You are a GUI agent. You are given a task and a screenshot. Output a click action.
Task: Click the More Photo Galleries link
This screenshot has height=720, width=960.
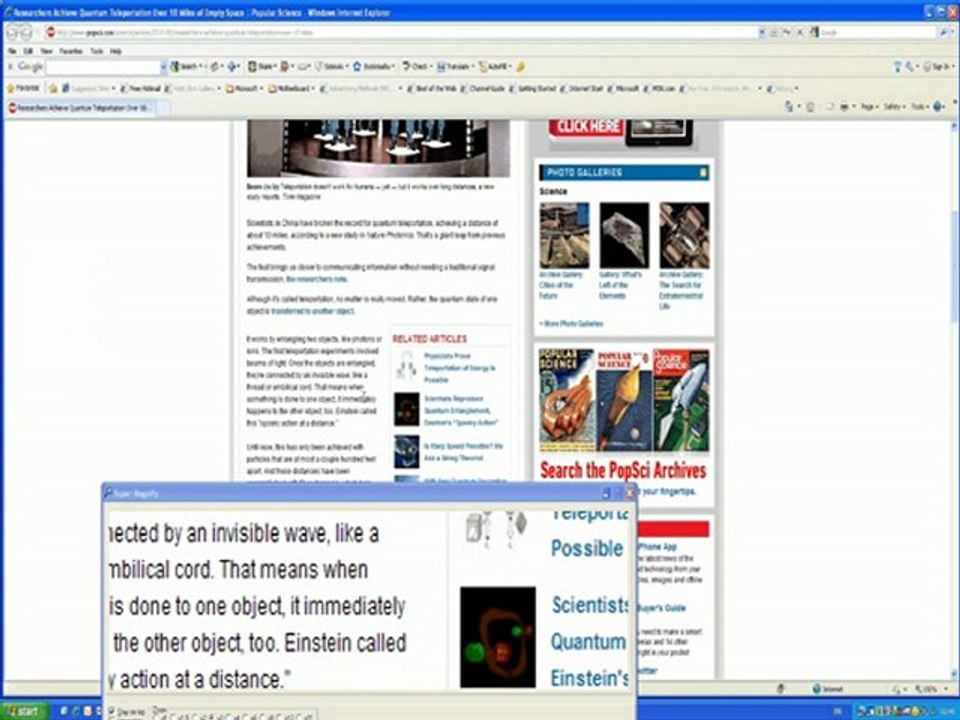(x=571, y=323)
